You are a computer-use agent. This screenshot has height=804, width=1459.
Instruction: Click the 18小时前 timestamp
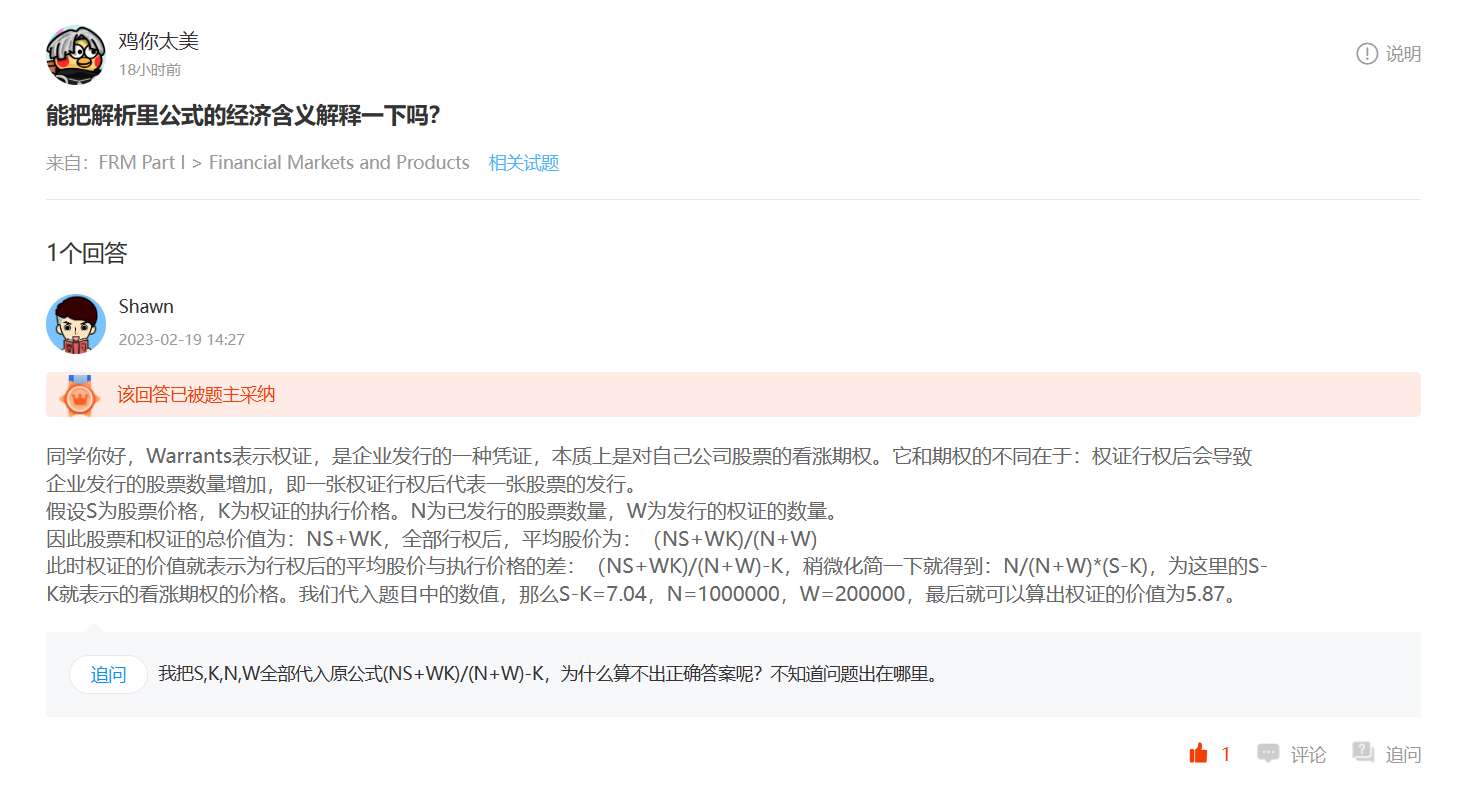150,70
